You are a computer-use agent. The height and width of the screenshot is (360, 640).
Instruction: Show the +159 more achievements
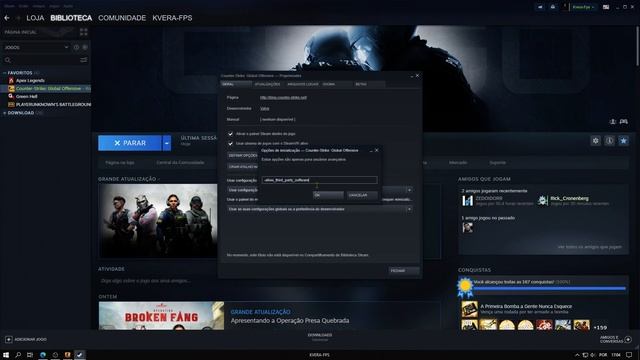click(x=600, y=327)
